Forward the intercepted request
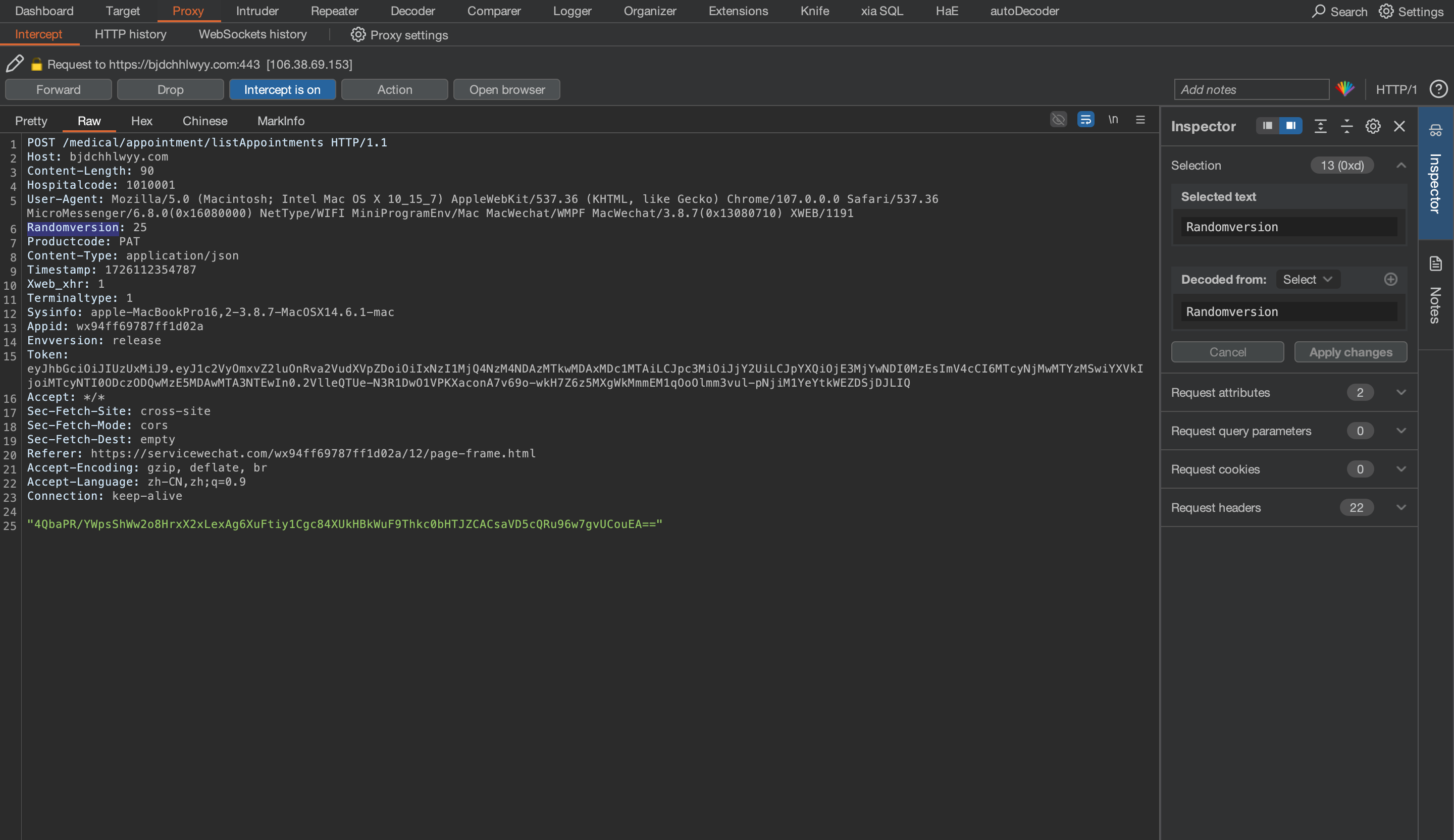 [x=58, y=89]
